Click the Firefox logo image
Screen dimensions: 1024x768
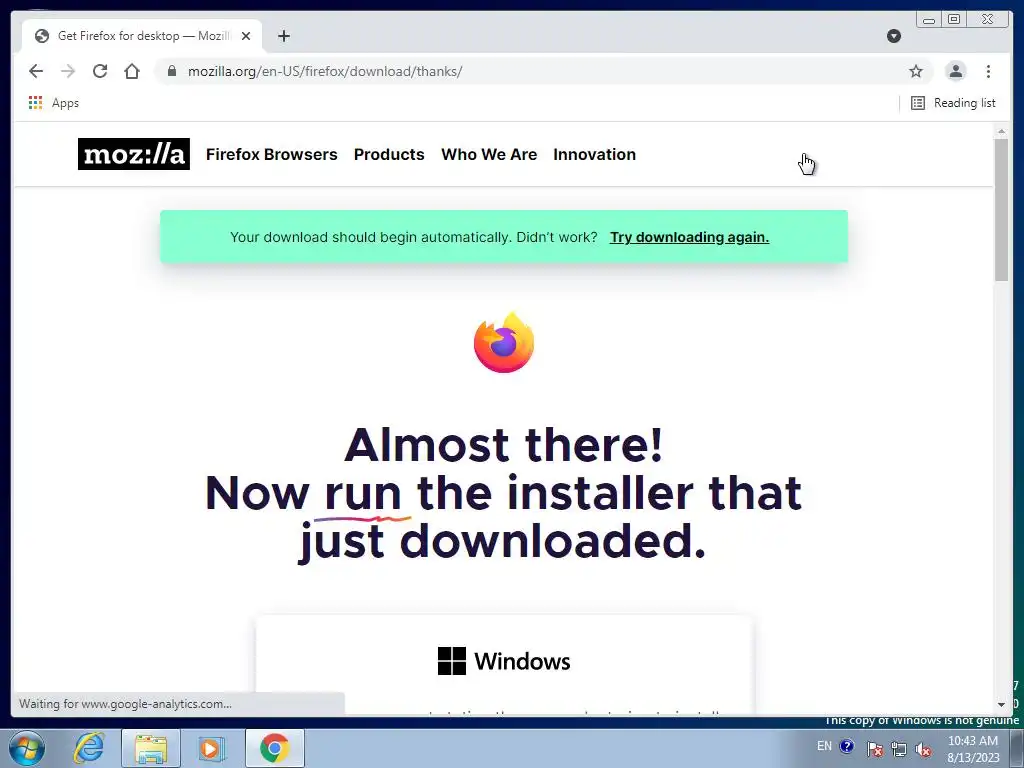tap(504, 343)
